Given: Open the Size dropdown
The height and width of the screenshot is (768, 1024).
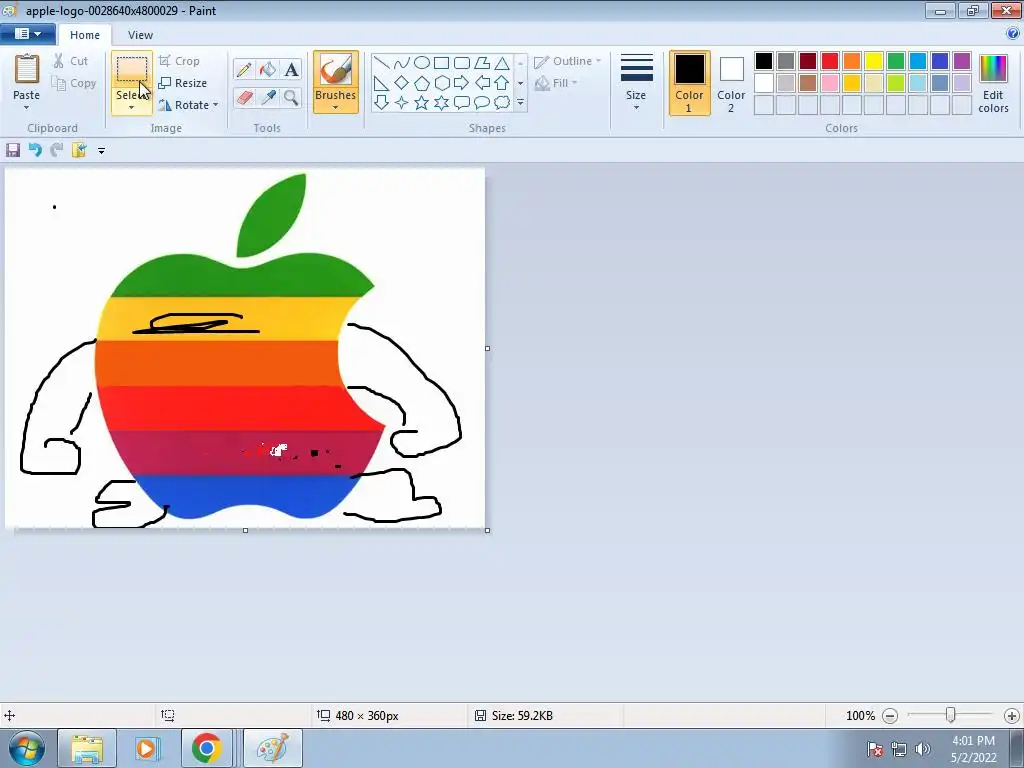Looking at the screenshot, I should click(636, 83).
